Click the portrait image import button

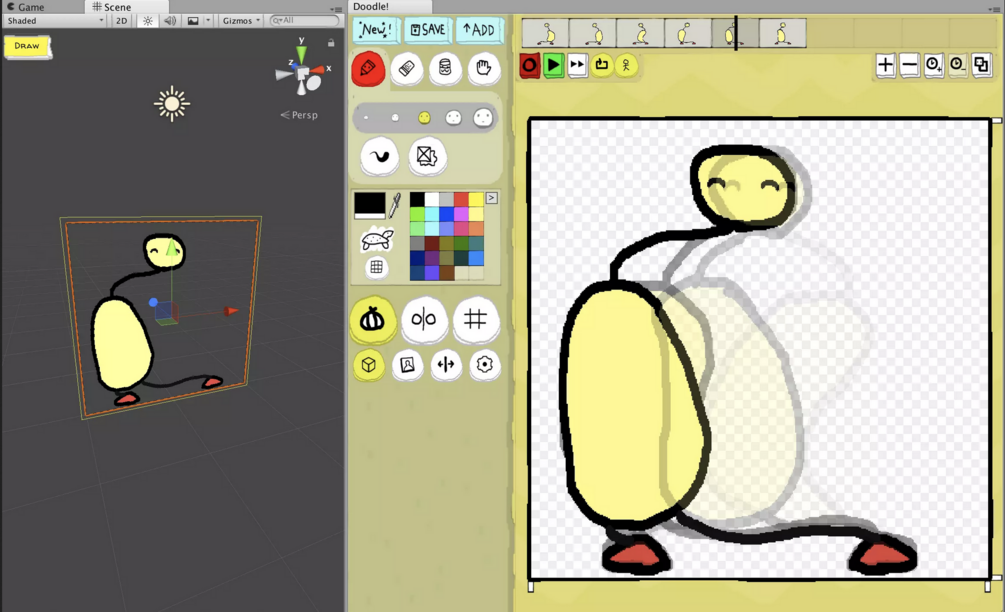pos(407,365)
